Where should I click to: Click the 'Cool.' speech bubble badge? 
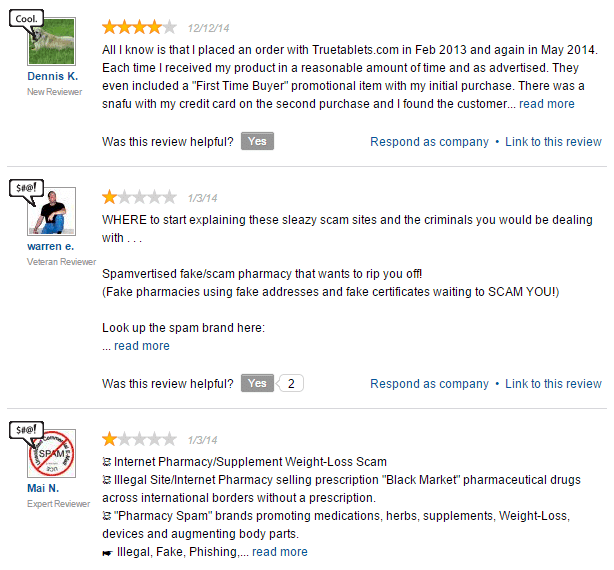click(26, 19)
